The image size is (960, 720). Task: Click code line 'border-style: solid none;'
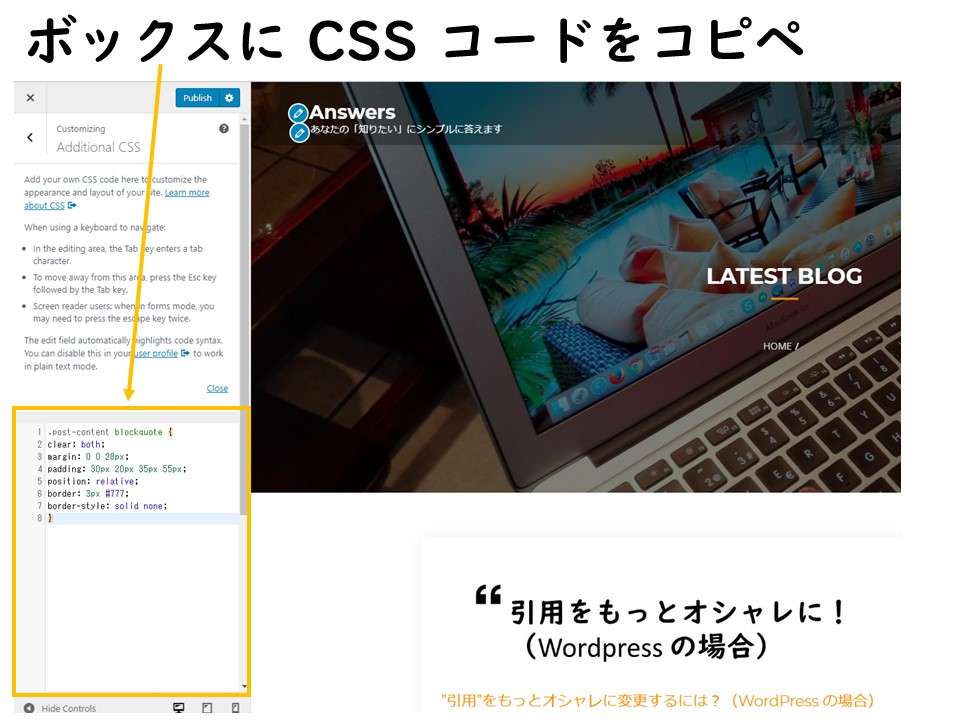107,506
